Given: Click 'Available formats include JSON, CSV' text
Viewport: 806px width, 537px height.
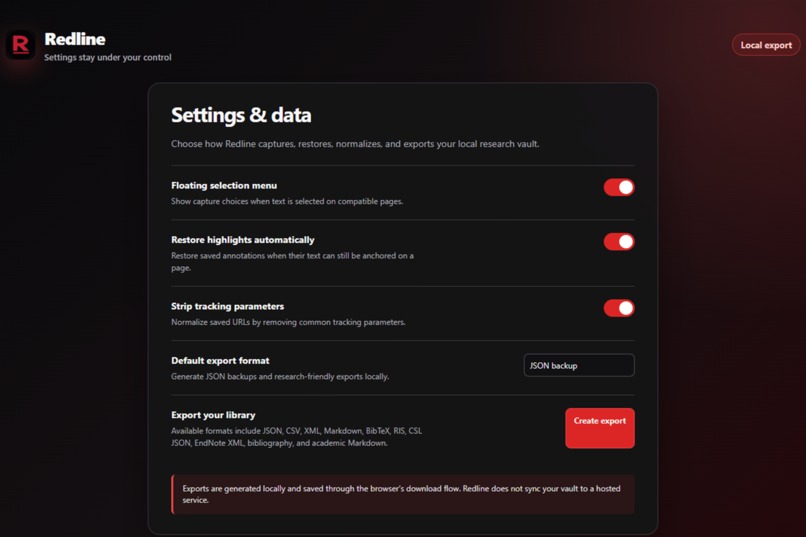Looking at the screenshot, I should (297, 437).
